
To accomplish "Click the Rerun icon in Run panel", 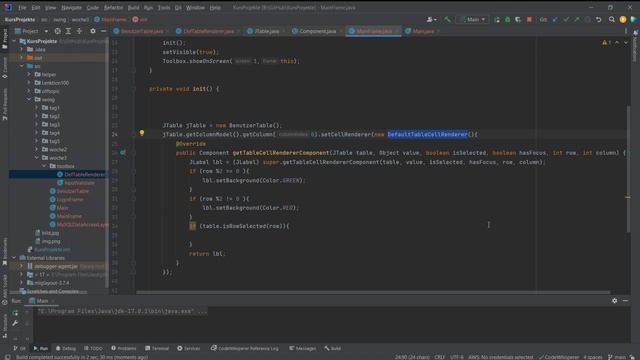I will 15,313.
